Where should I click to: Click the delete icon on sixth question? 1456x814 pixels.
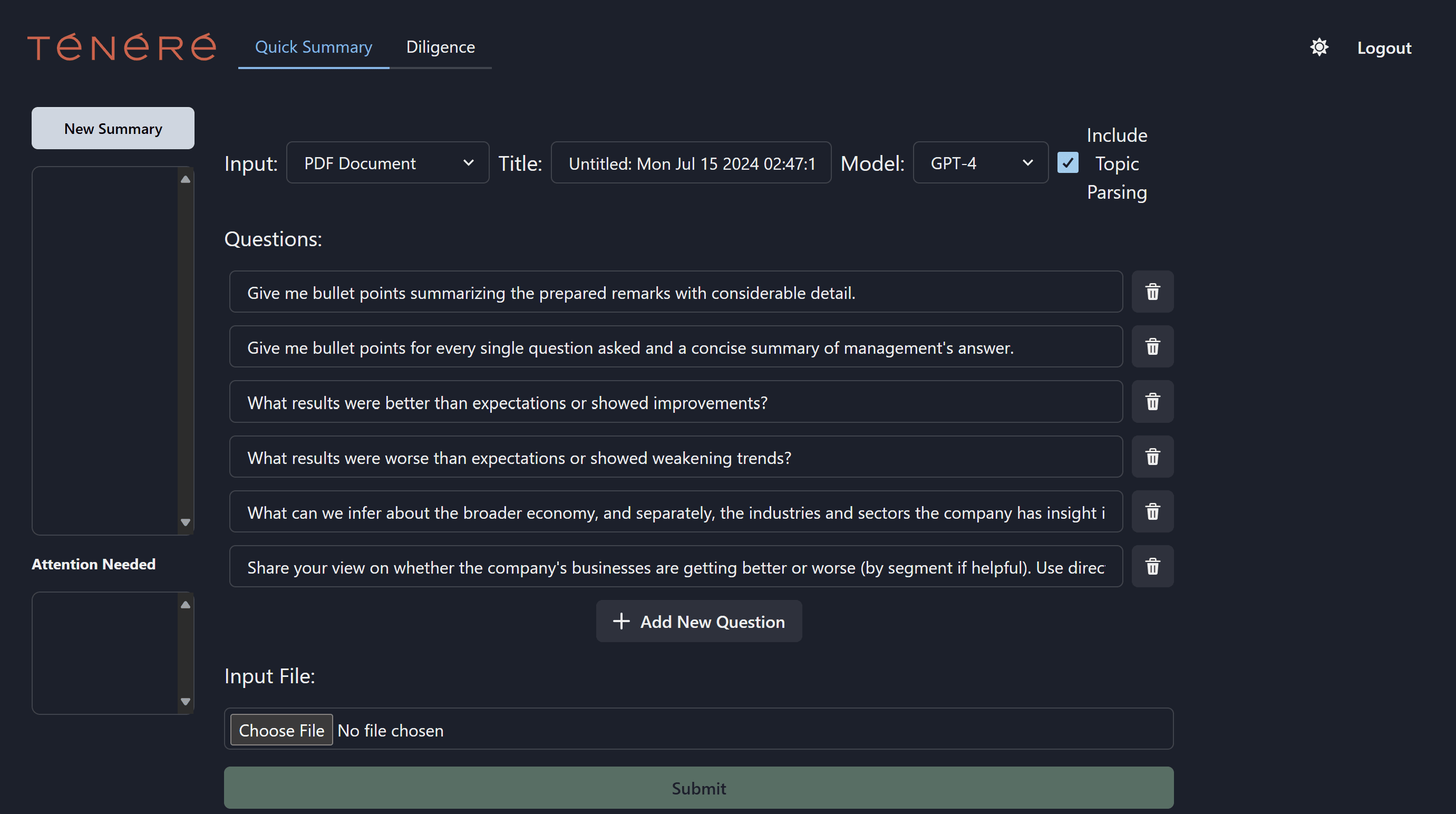tap(1152, 567)
